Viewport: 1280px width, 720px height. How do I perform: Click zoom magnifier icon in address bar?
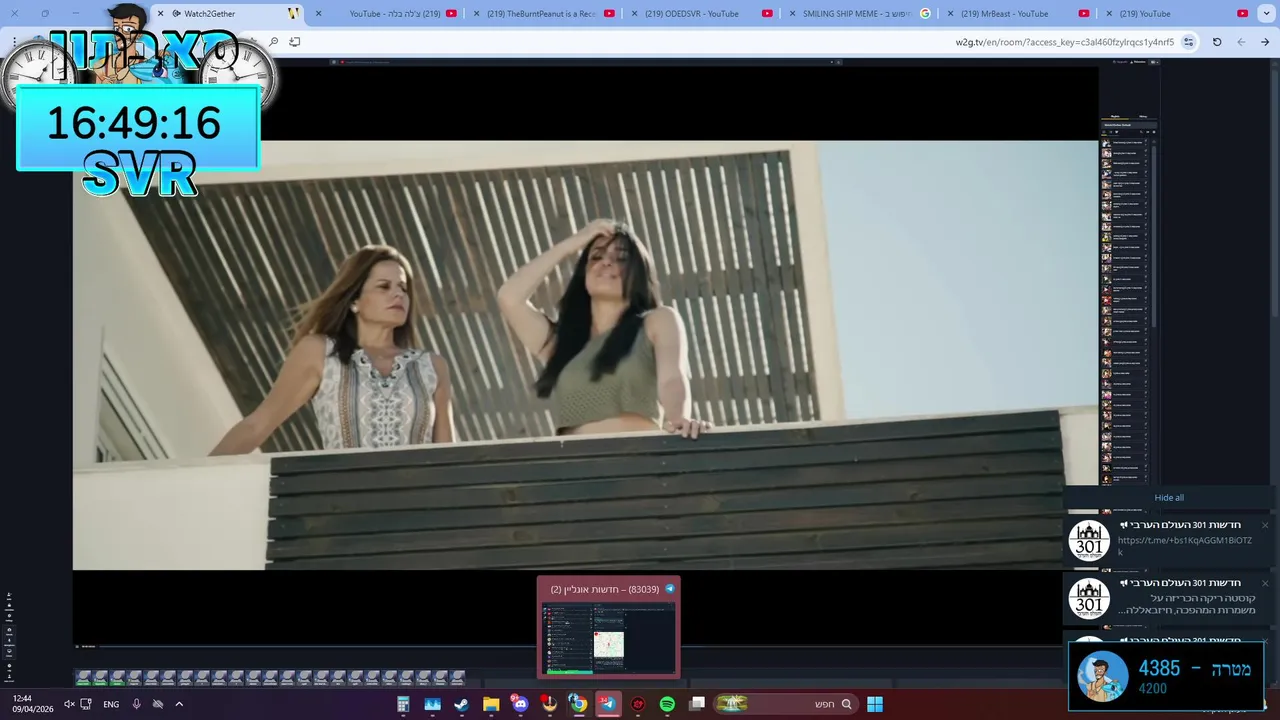click(274, 42)
